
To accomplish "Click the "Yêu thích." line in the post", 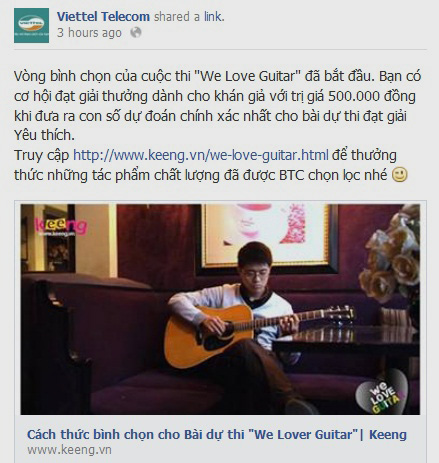I will (44, 135).
